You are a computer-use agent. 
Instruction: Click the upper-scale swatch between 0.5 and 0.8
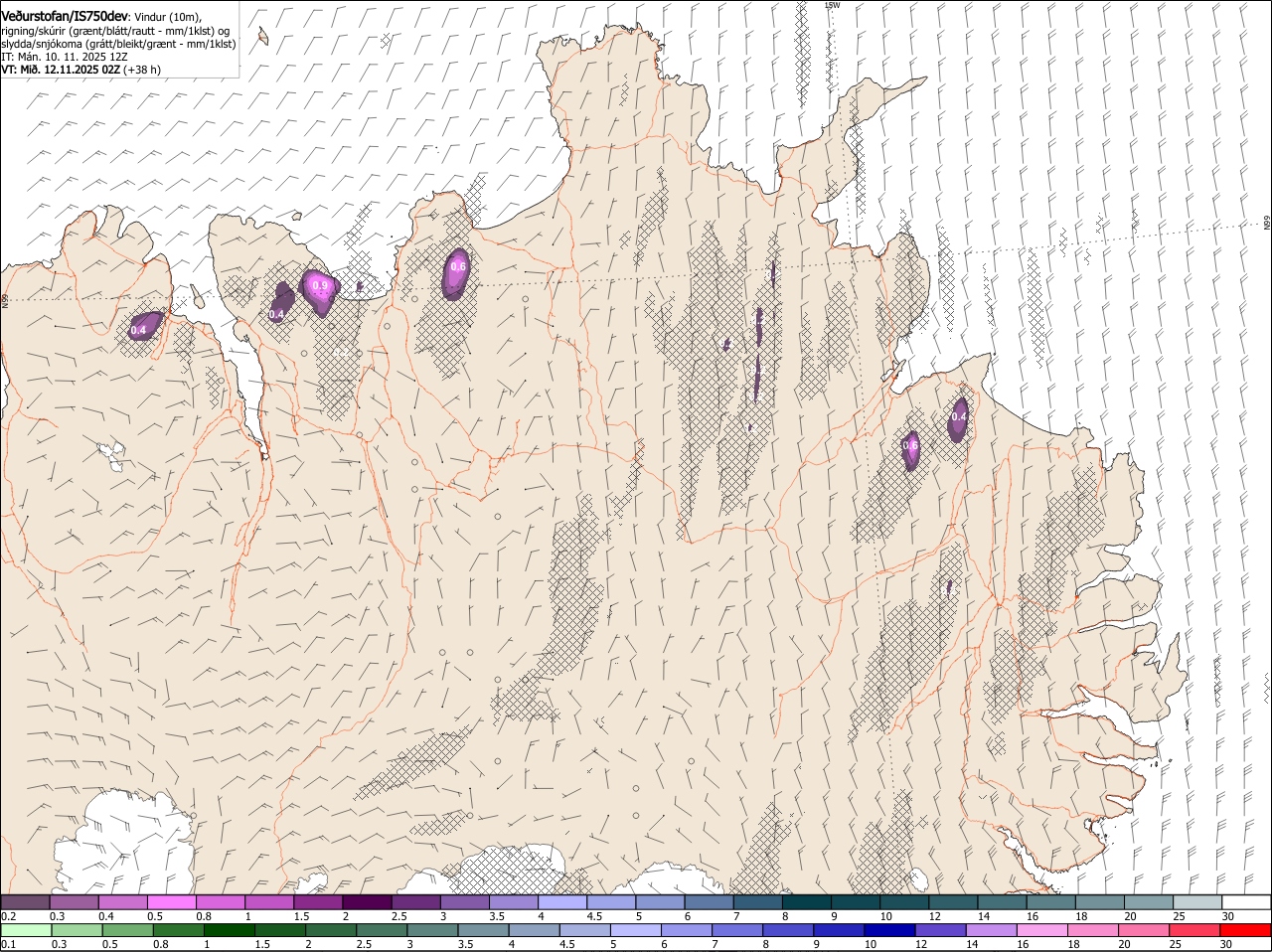[172, 902]
